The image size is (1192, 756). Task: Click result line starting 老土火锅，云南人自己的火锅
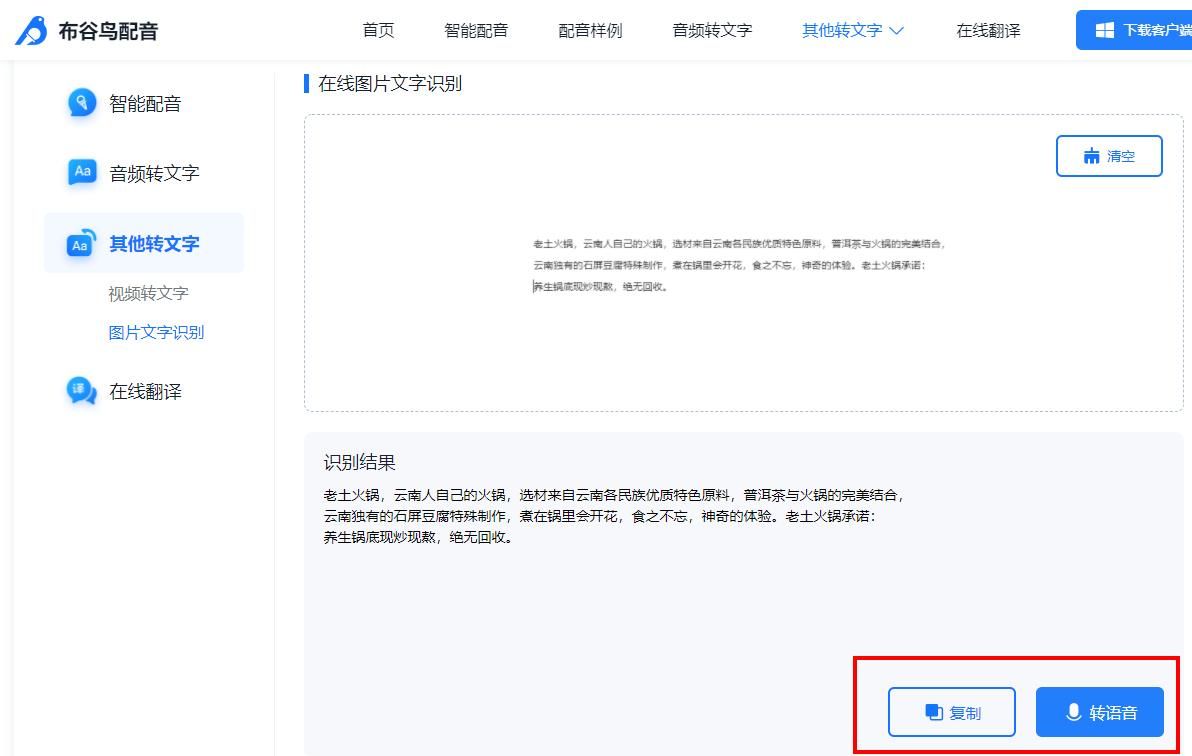[x=614, y=495]
